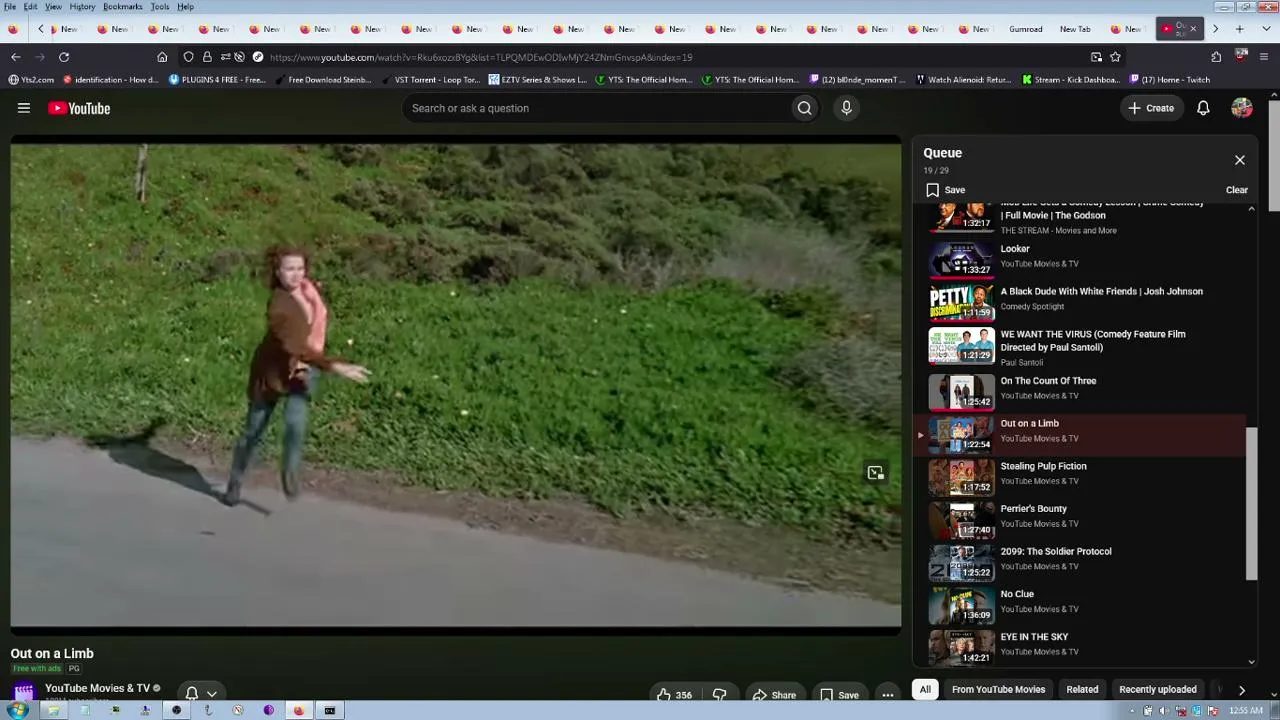Open the Windows Start menu
The image size is (1280, 720).
click(x=17, y=710)
